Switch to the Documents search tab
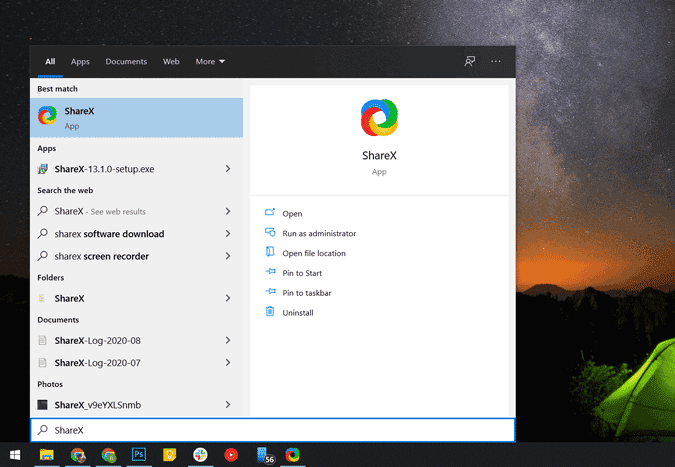675x467 pixels. (x=126, y=62)
